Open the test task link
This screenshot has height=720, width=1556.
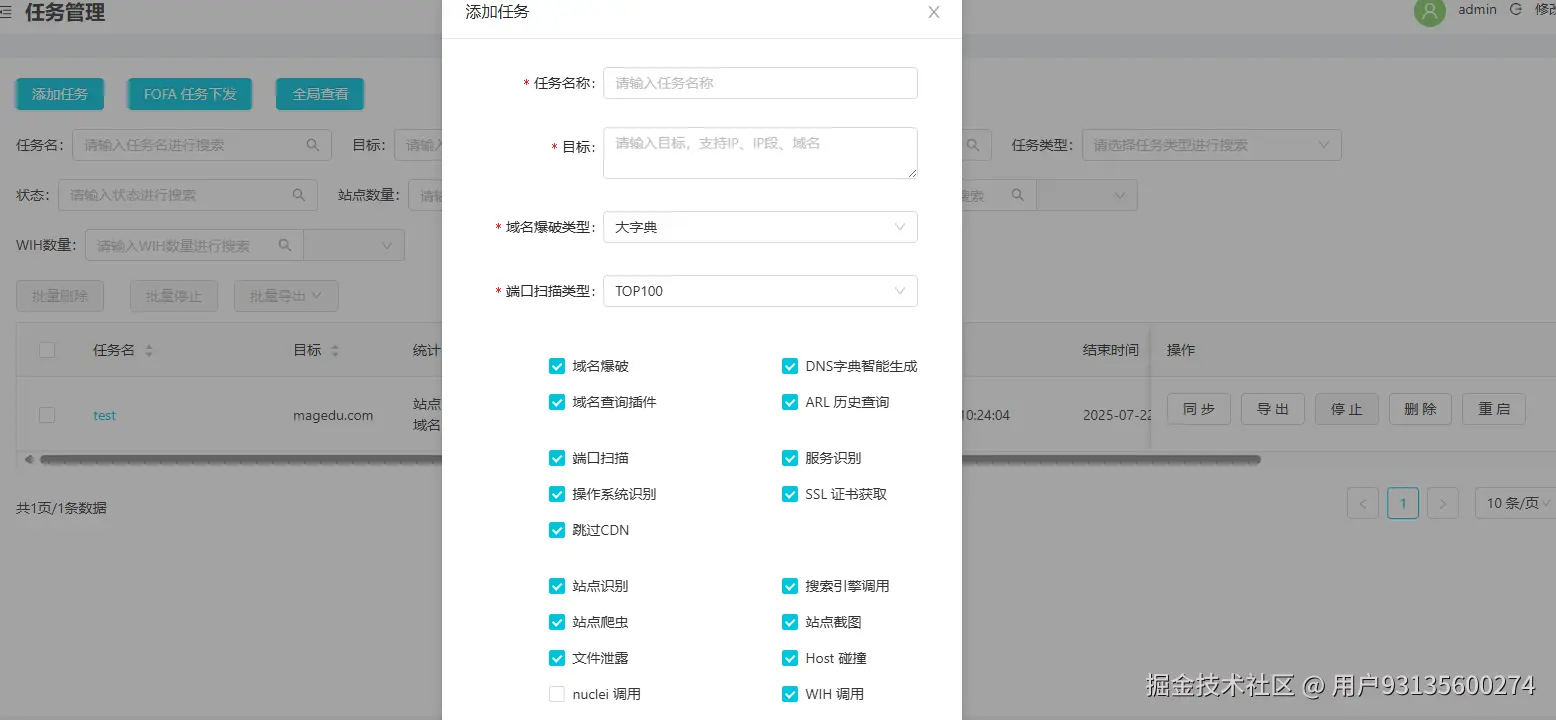(105, 415)
